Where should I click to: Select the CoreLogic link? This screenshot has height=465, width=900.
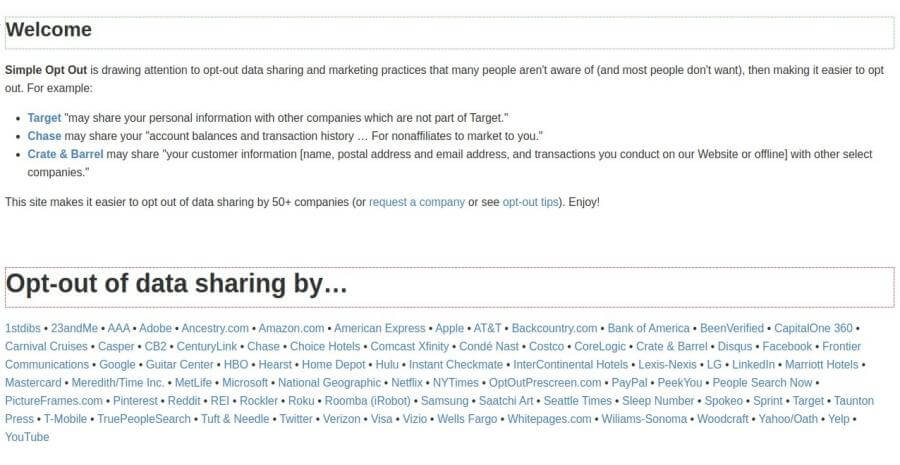(600, 347)
